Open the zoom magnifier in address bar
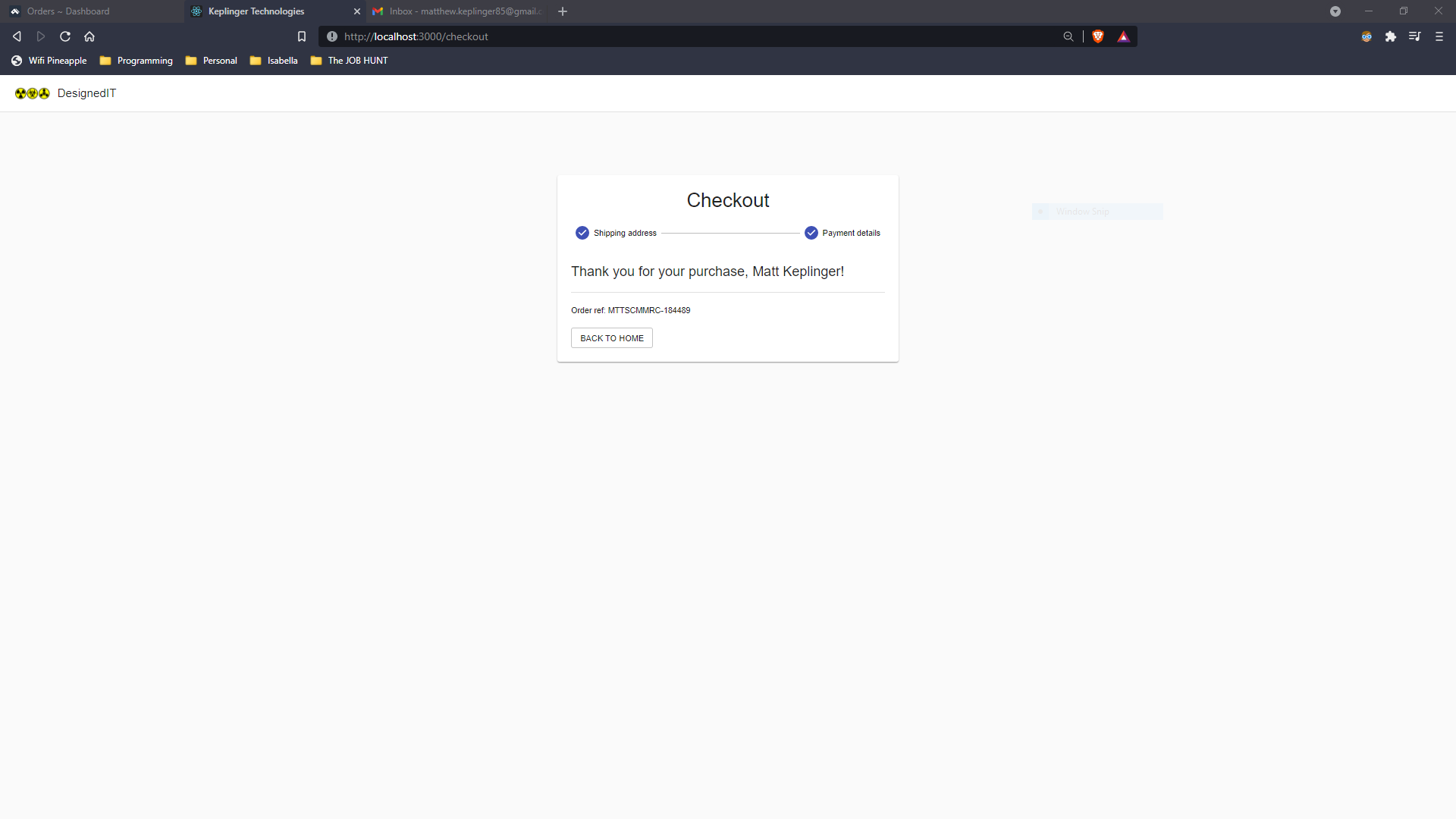This screenshot has width=1456, height=819. (x=1068, y=36)
